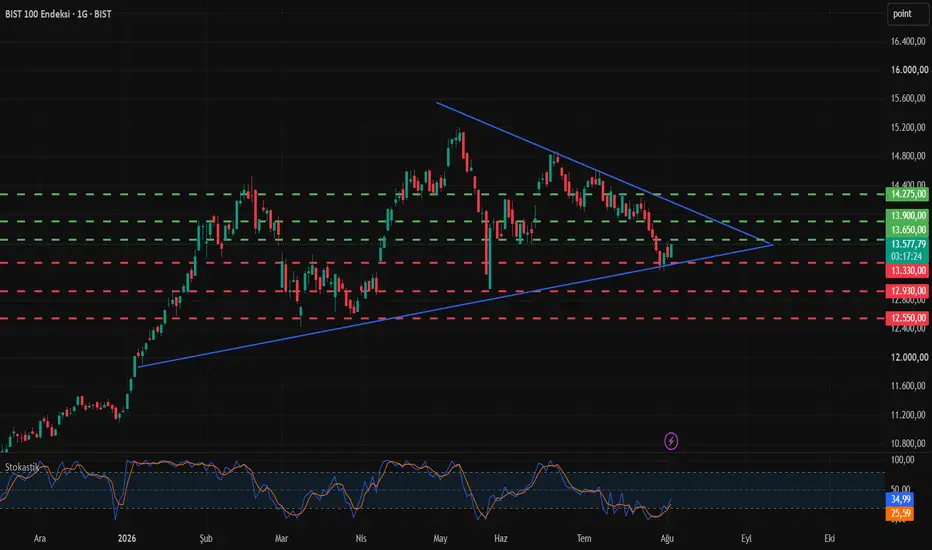
Task: Click the 14.800,00 price scale label
Action: tap(908, 156)
